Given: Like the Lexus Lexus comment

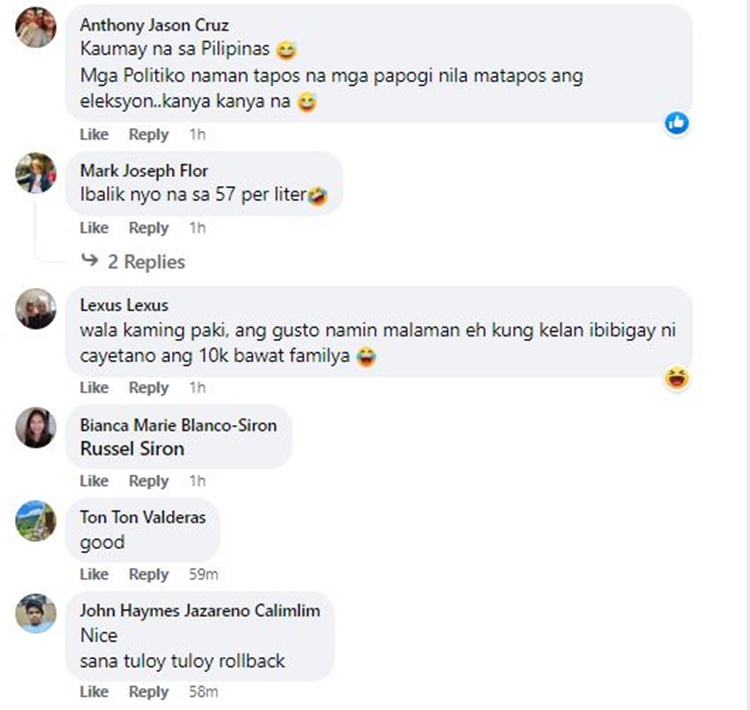Looking at the screenshot, I should (x=94, y=388).
